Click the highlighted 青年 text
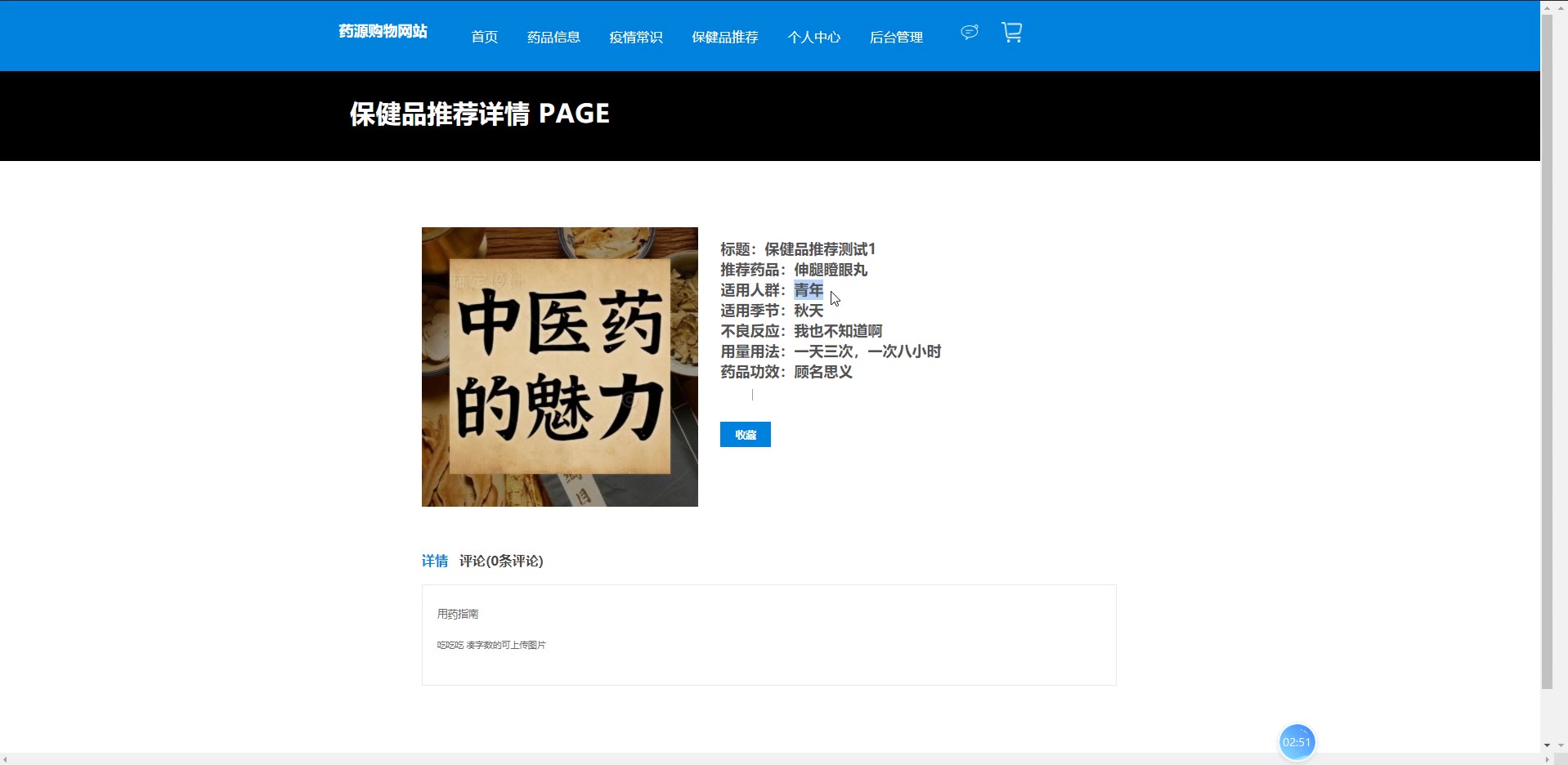The width and height of the screenshot is (1568, 765). (809, 290)
